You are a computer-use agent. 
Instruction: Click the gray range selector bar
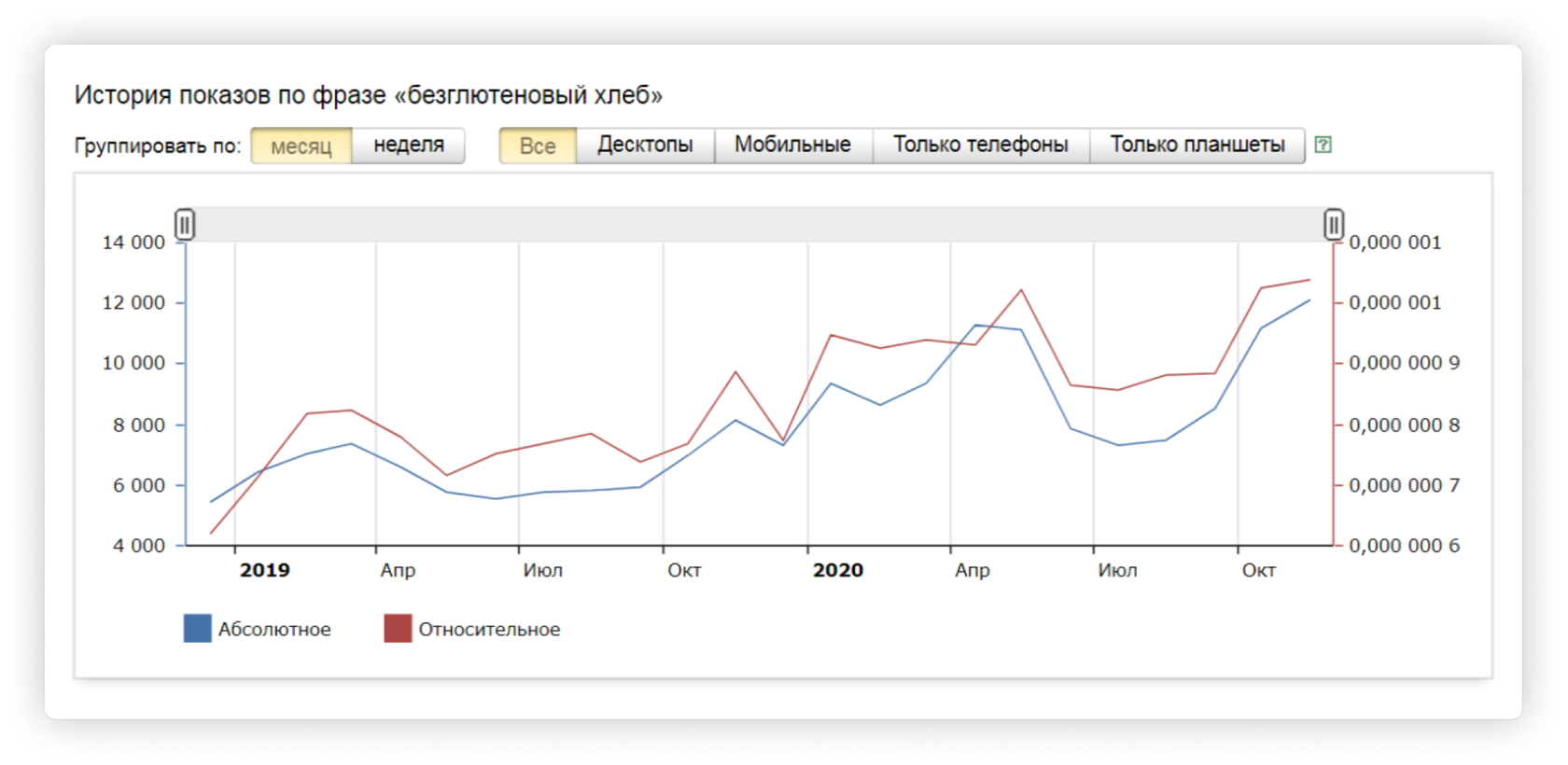tap(759, 225)
